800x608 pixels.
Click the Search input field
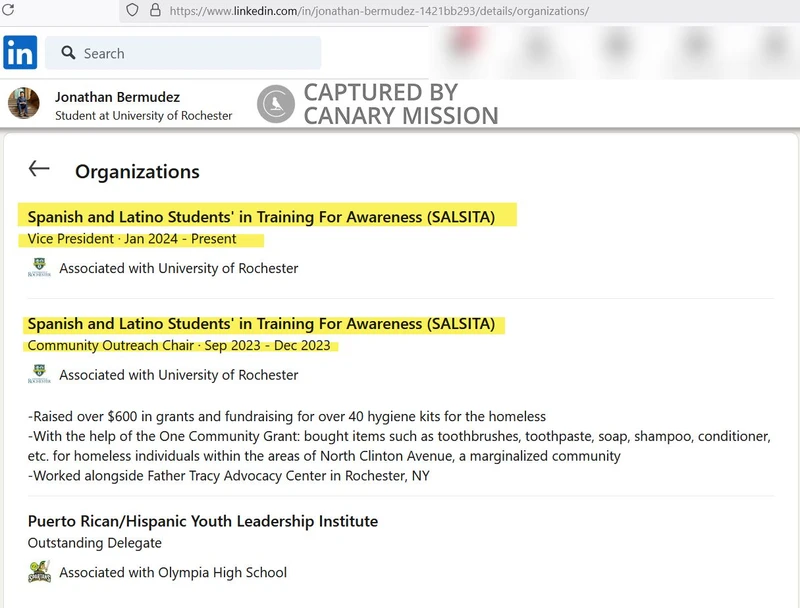(x=183, y=53)
